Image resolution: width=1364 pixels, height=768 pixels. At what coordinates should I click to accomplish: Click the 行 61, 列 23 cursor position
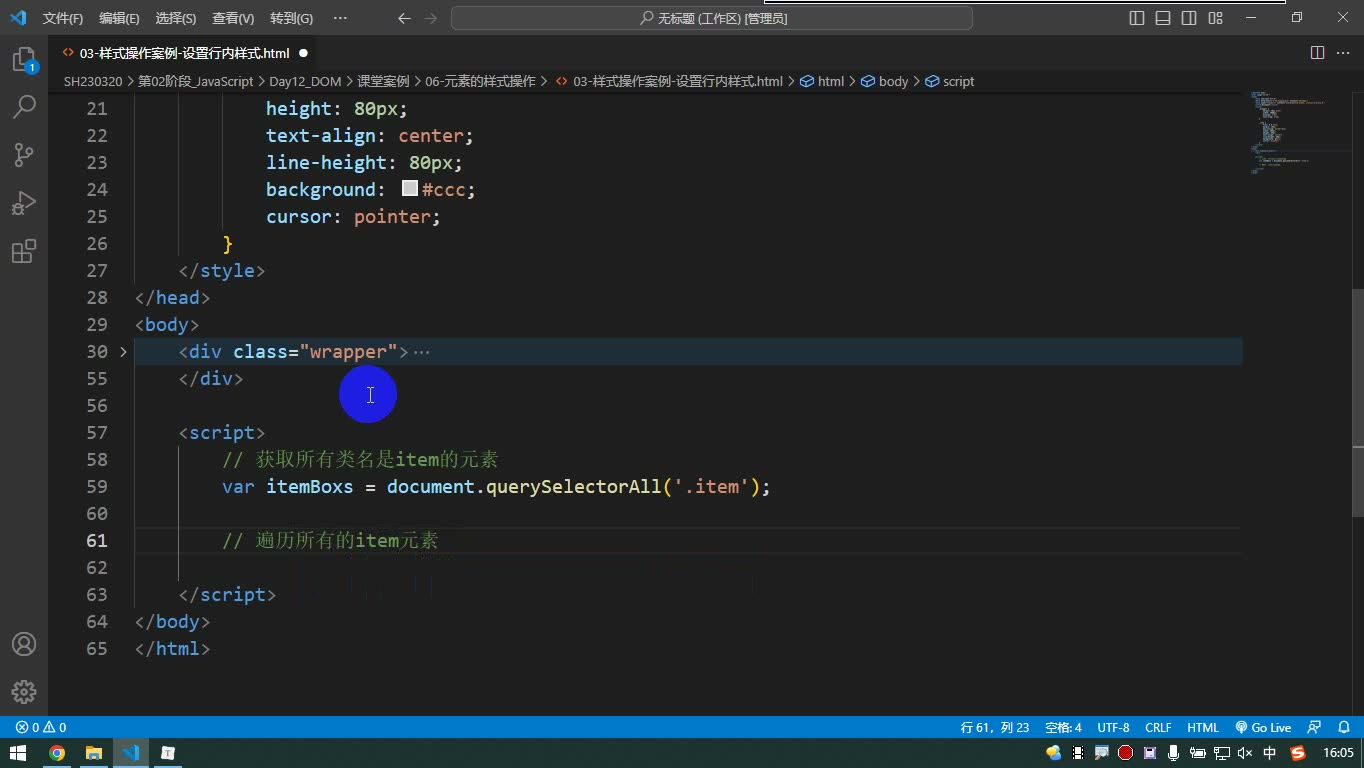point(995,728)
